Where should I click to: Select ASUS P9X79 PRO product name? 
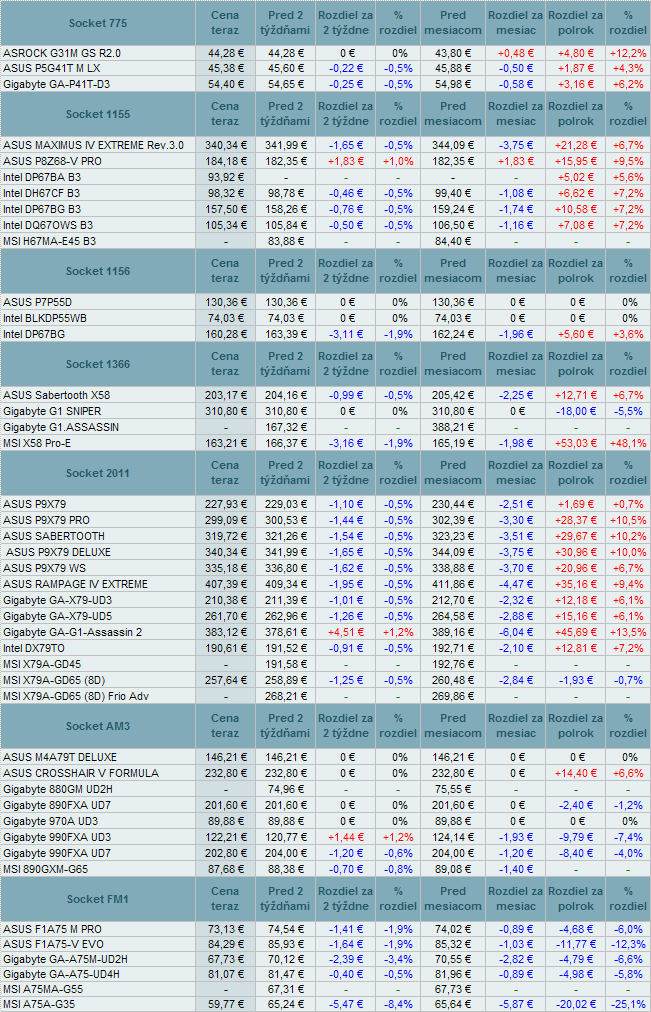click(x=46, y=520)
